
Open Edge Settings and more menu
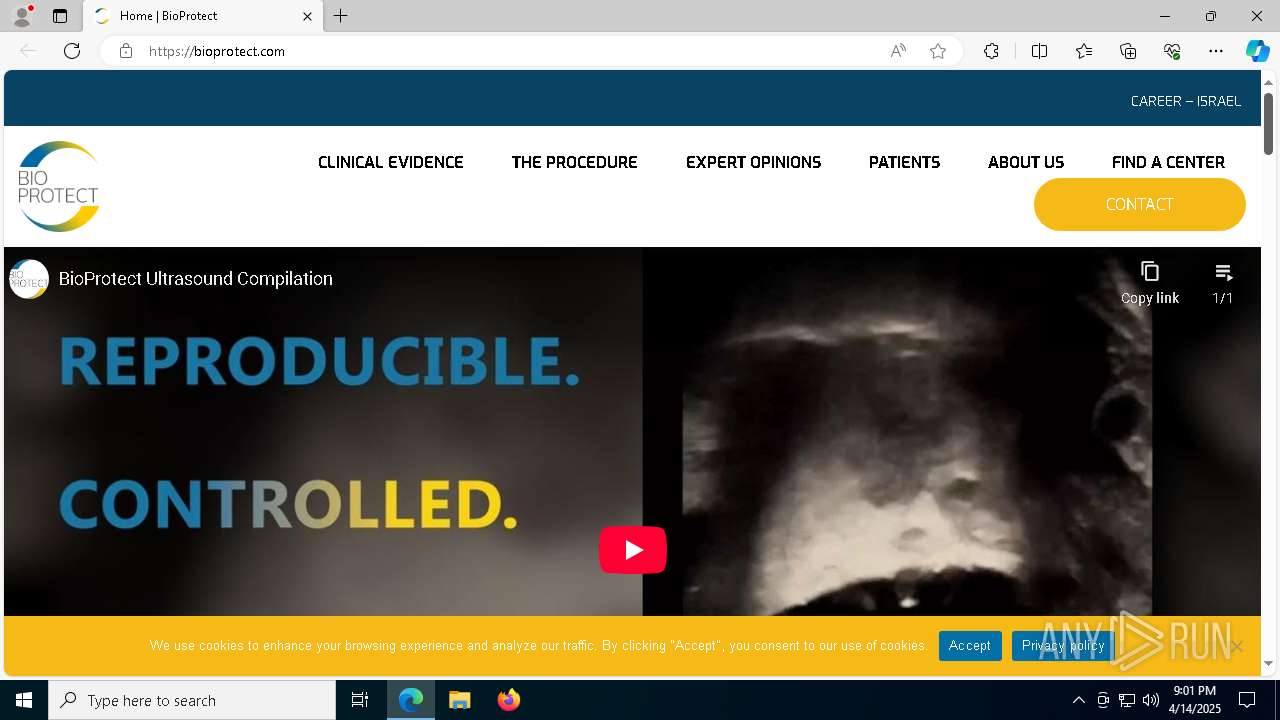[1216, 51]
